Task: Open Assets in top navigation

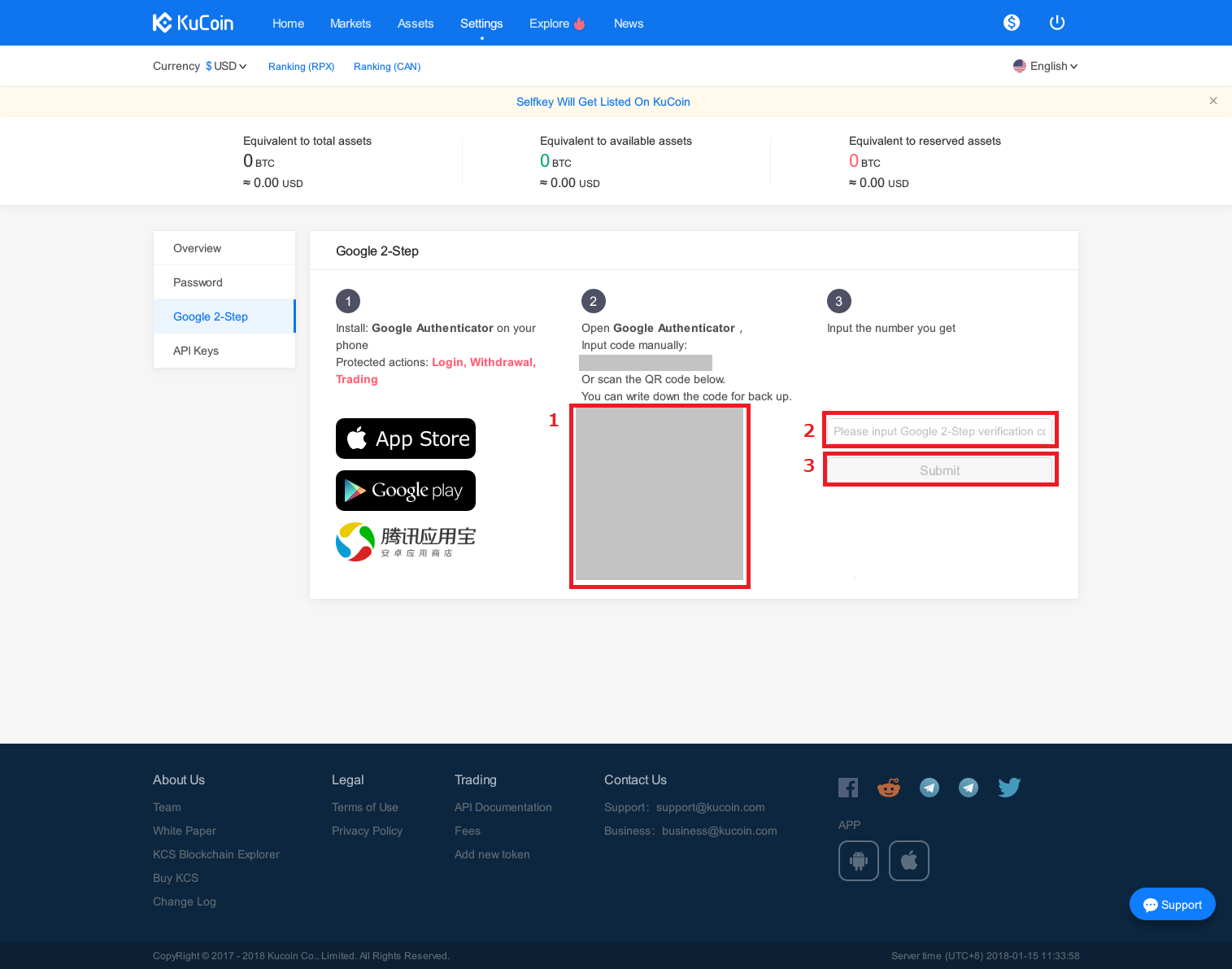Action: coord(416,24)
